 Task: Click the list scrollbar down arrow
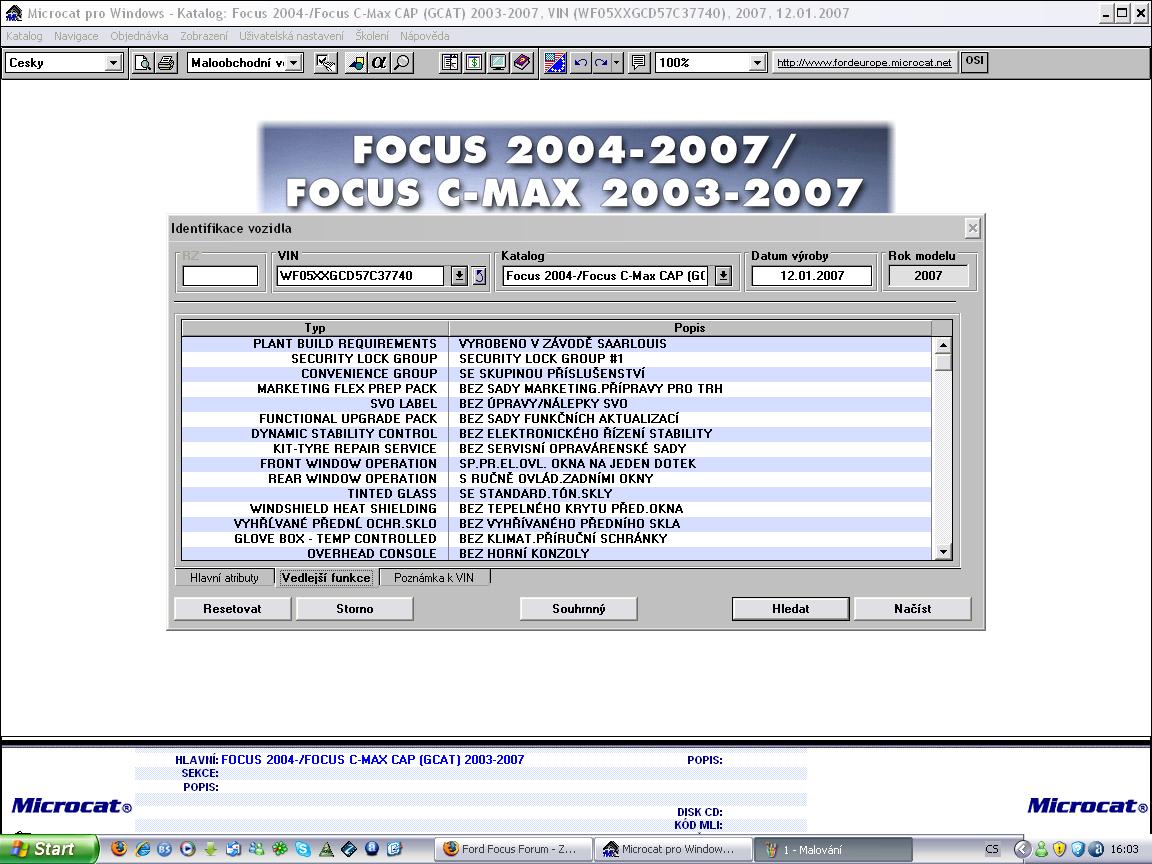click(942, 552)
